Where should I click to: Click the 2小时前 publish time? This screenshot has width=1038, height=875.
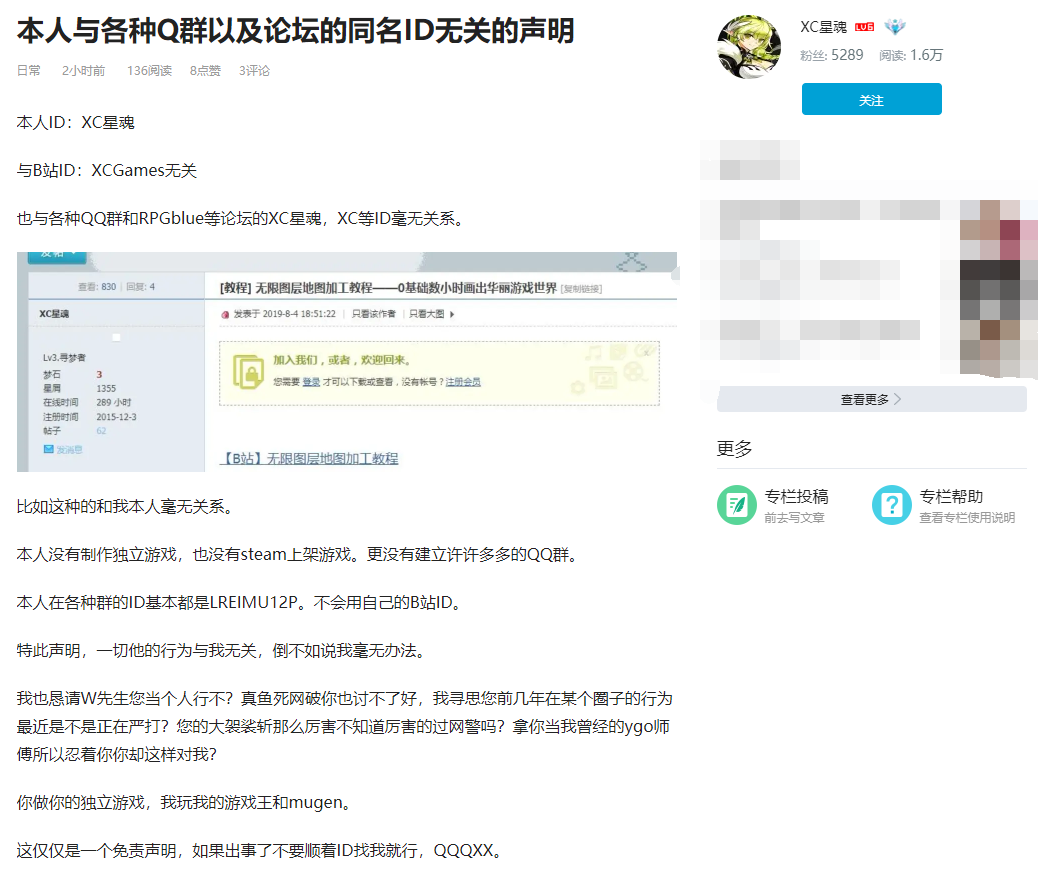tap(83, 71)
